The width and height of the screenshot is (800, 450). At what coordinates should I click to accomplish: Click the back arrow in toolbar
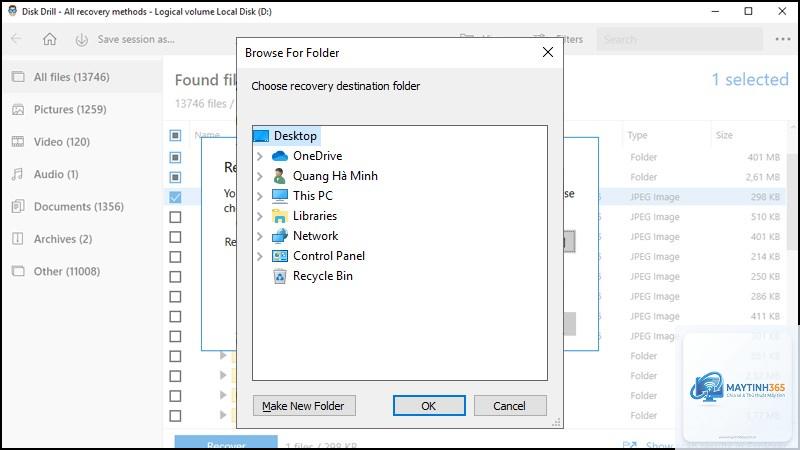tap(16, 39)
